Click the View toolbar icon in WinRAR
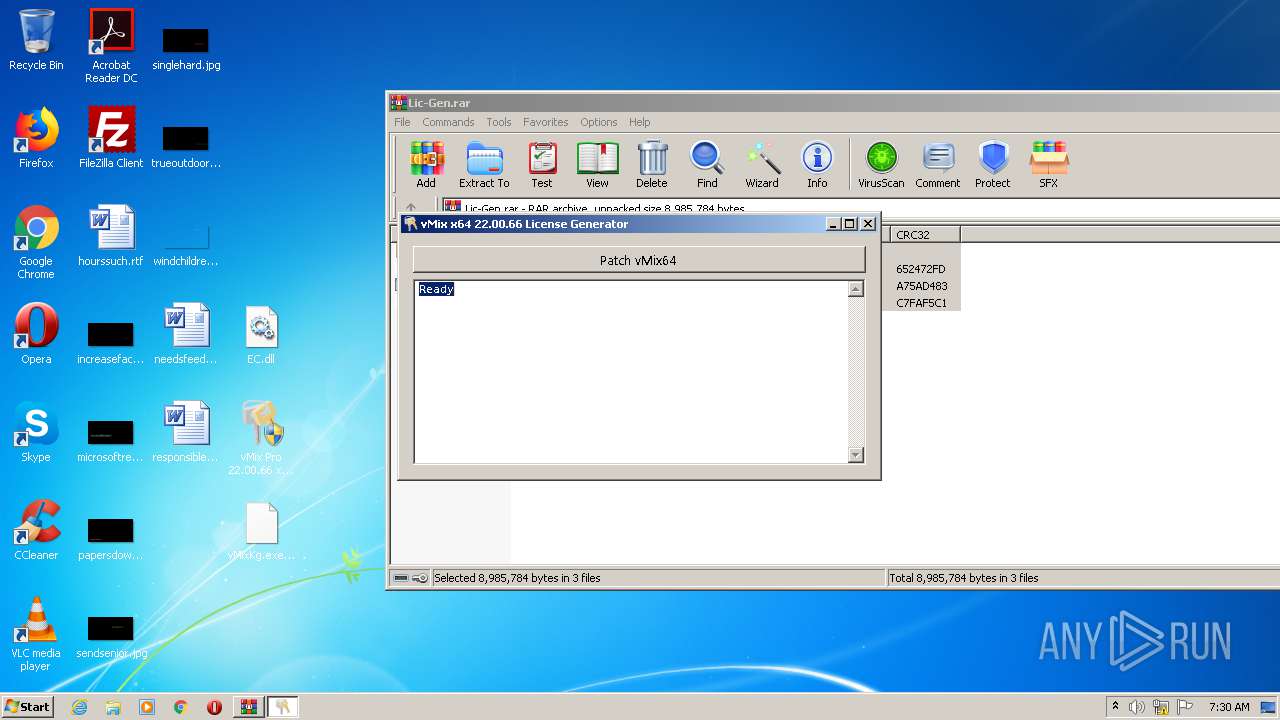The width and height of the screenshot is (1280, 720). (x=597, y=165)
